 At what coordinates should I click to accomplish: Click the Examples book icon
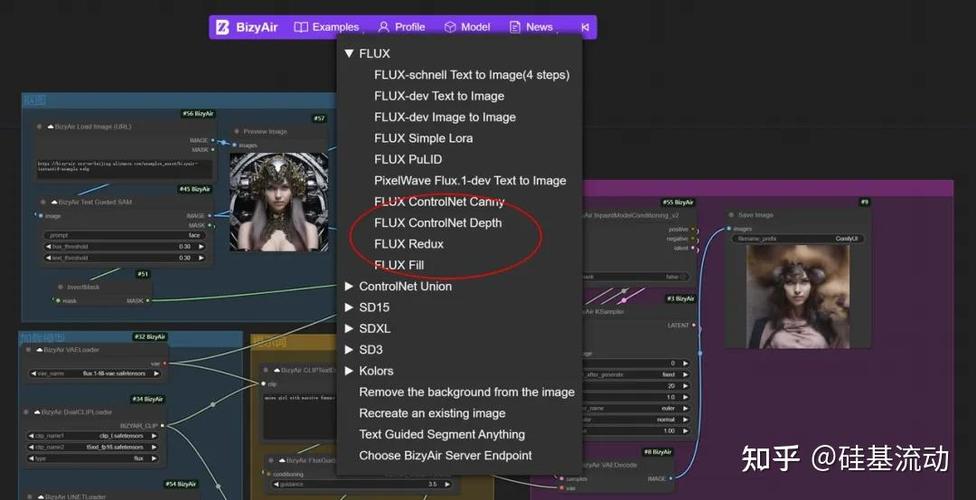[x=301, y=27]
